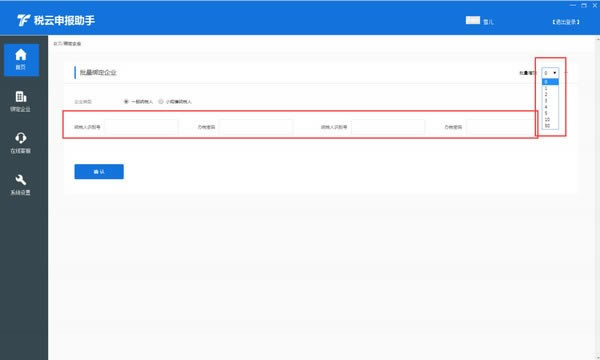Choose option 5 in the dropdown list
Viewport: 600px width, 360px height.
pos(550,113)
